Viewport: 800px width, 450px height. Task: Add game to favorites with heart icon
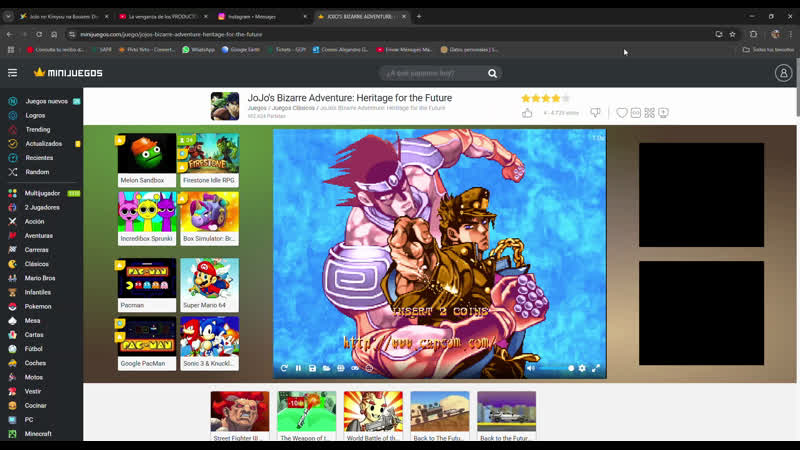(x=621, y=113)
